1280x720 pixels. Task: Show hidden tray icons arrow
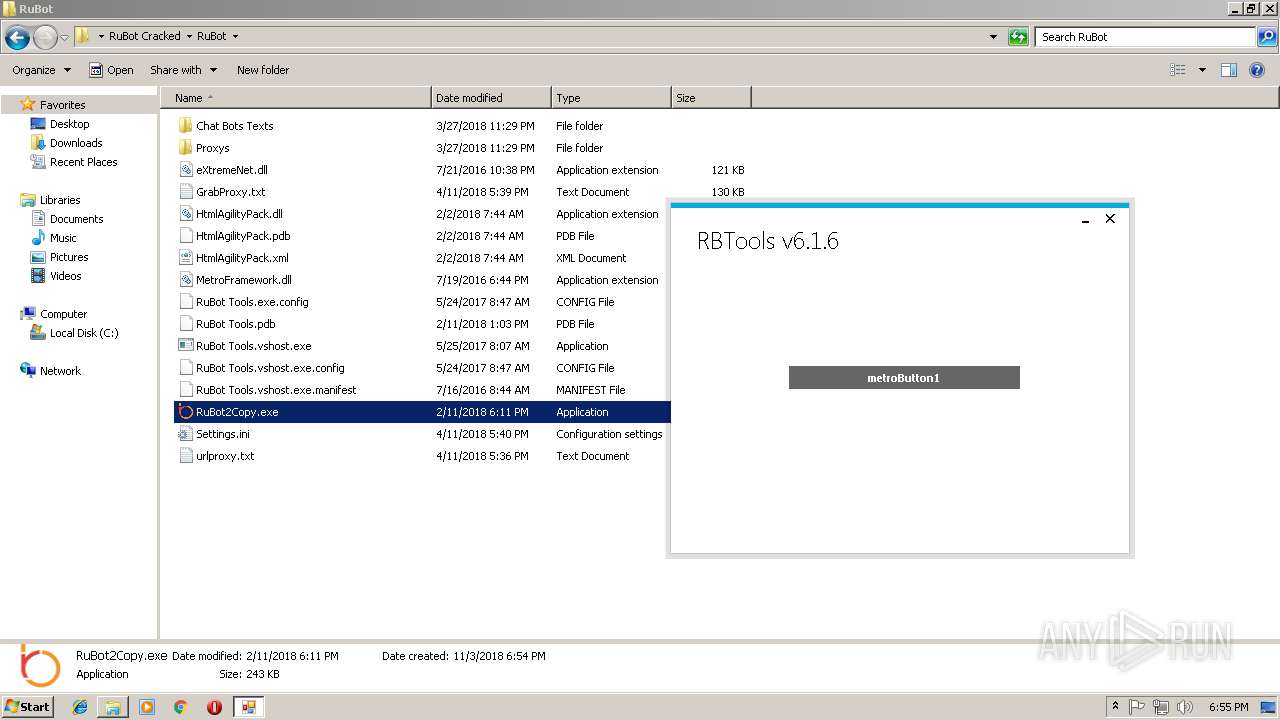click(1115, 707)
